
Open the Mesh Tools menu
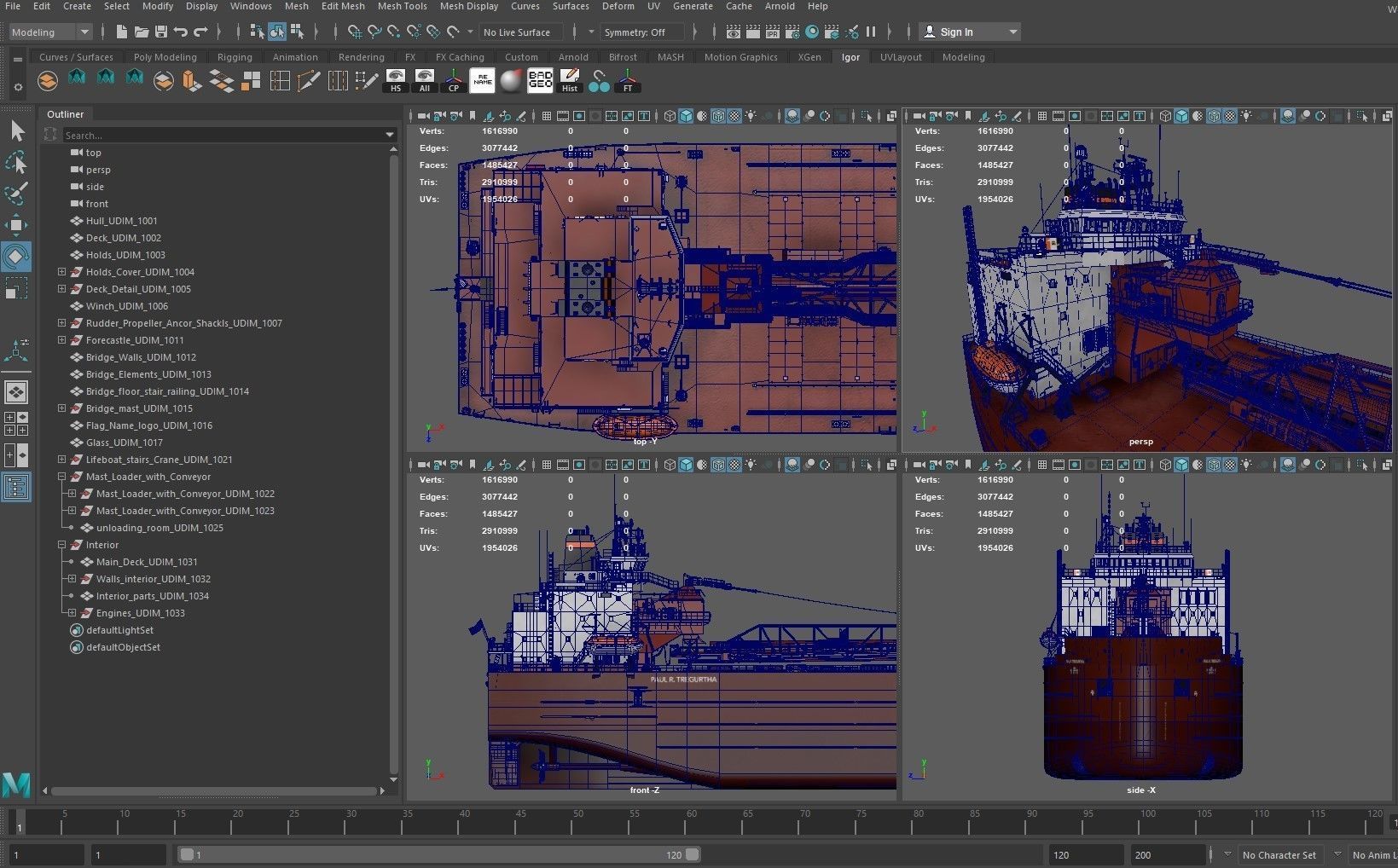tap(402, 6)
